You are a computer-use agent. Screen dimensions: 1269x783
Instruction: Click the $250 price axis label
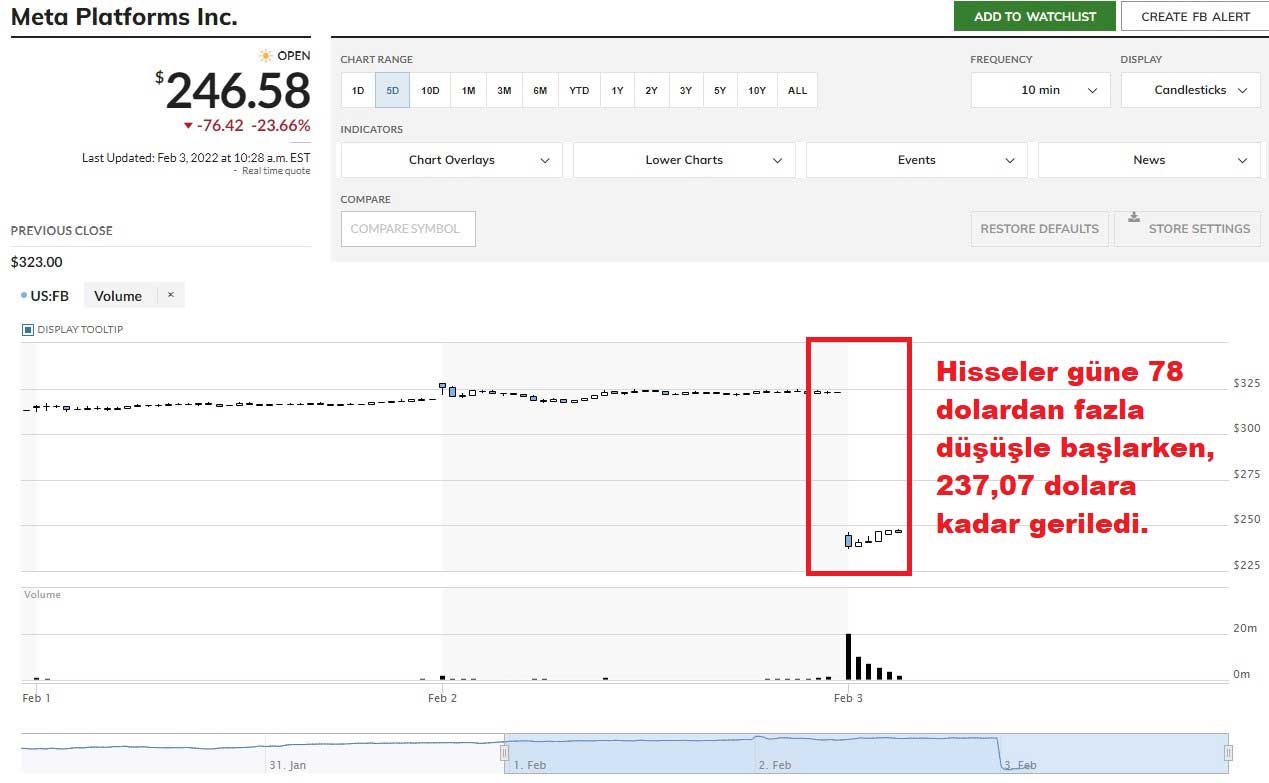(1246, 519)
